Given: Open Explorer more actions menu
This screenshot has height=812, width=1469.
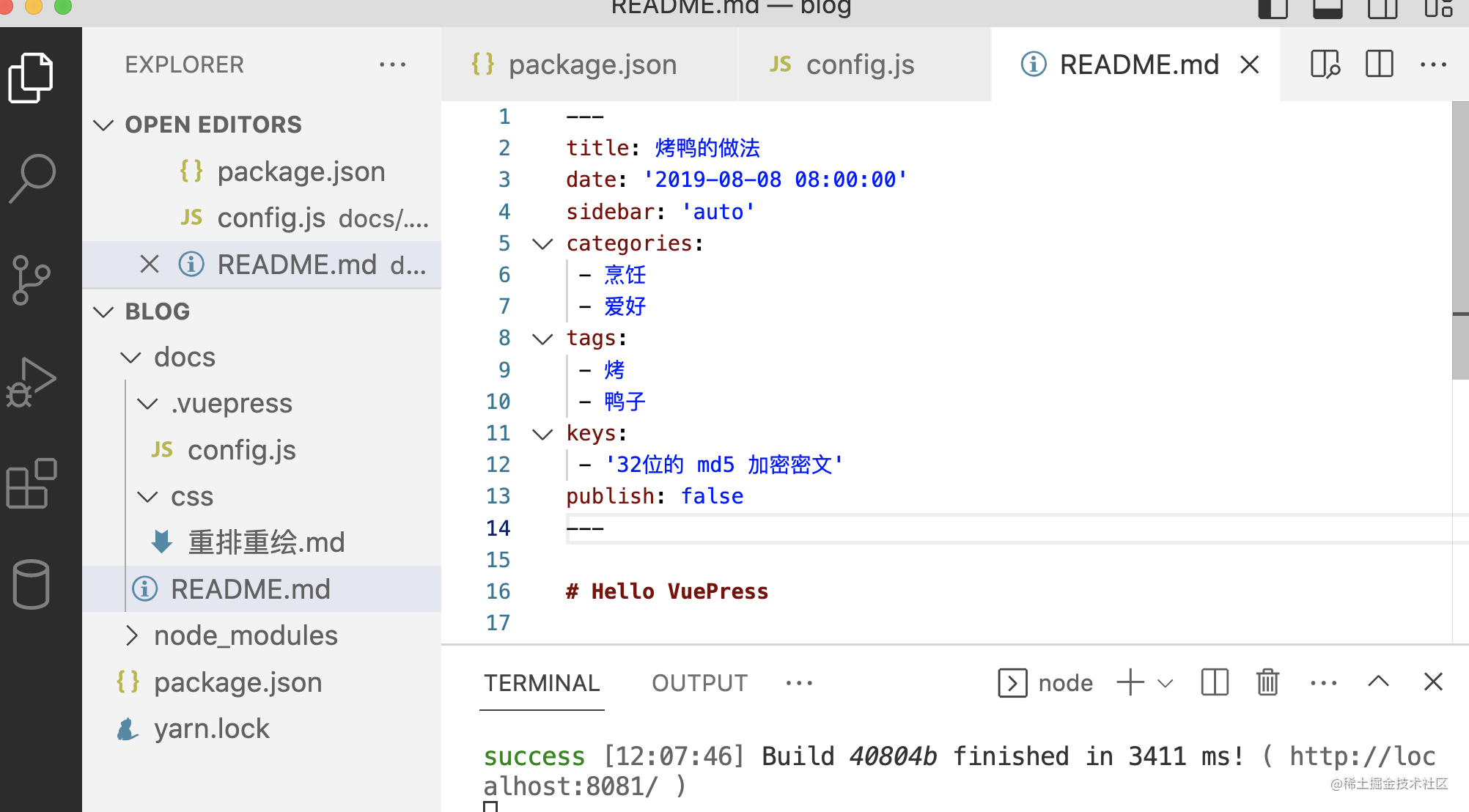Looking at the screenshot, I should click(x=392, y=64).
